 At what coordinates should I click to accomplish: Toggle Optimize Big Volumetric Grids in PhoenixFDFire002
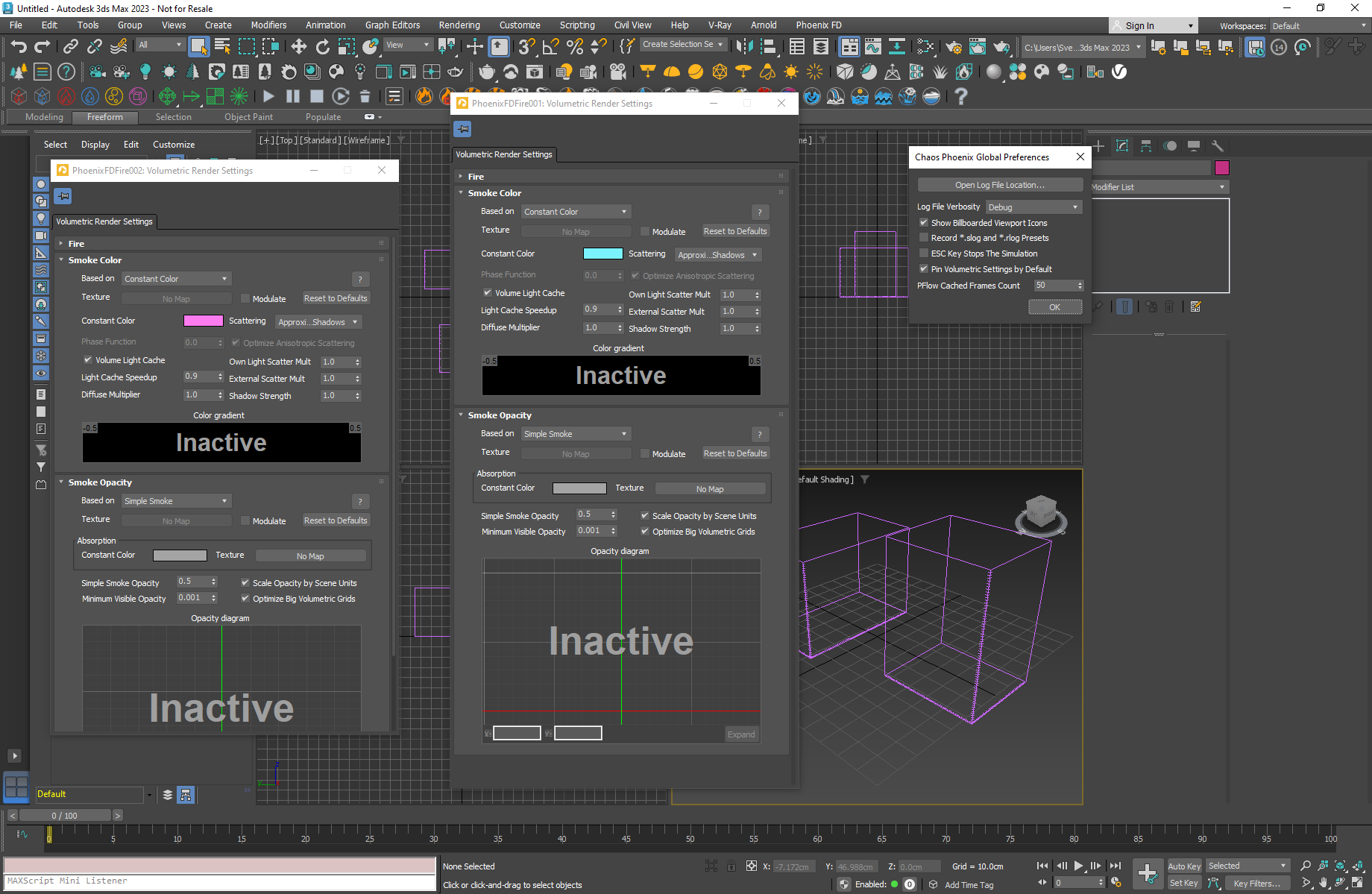click(245, 599)
